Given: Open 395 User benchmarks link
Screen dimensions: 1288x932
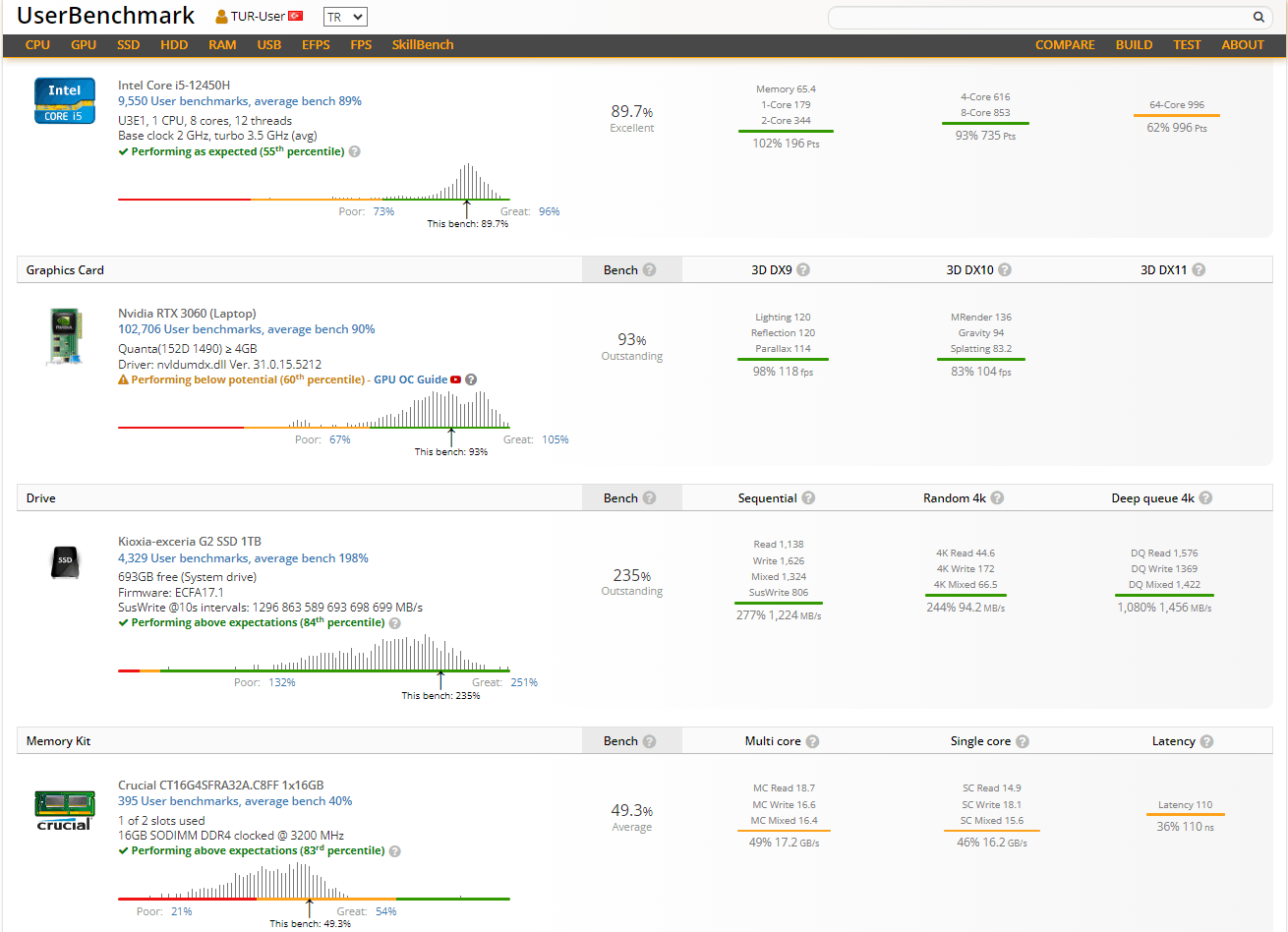Looking at the screenshot, I should point(235,801).
